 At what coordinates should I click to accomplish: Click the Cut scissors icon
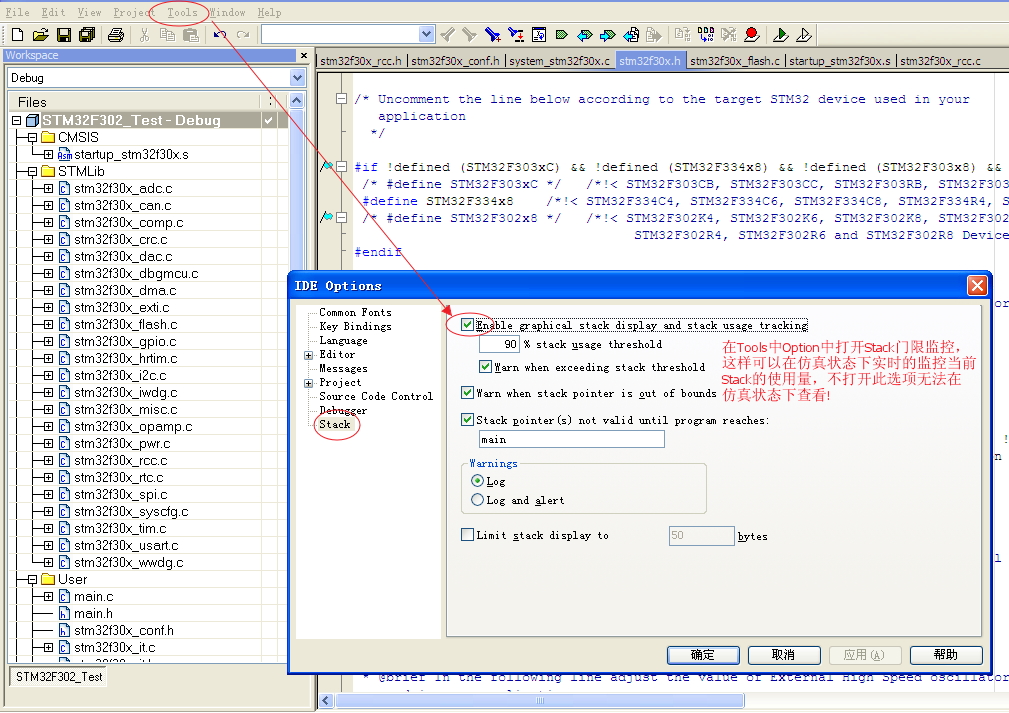pyautogui.click(x=144, y=35)
